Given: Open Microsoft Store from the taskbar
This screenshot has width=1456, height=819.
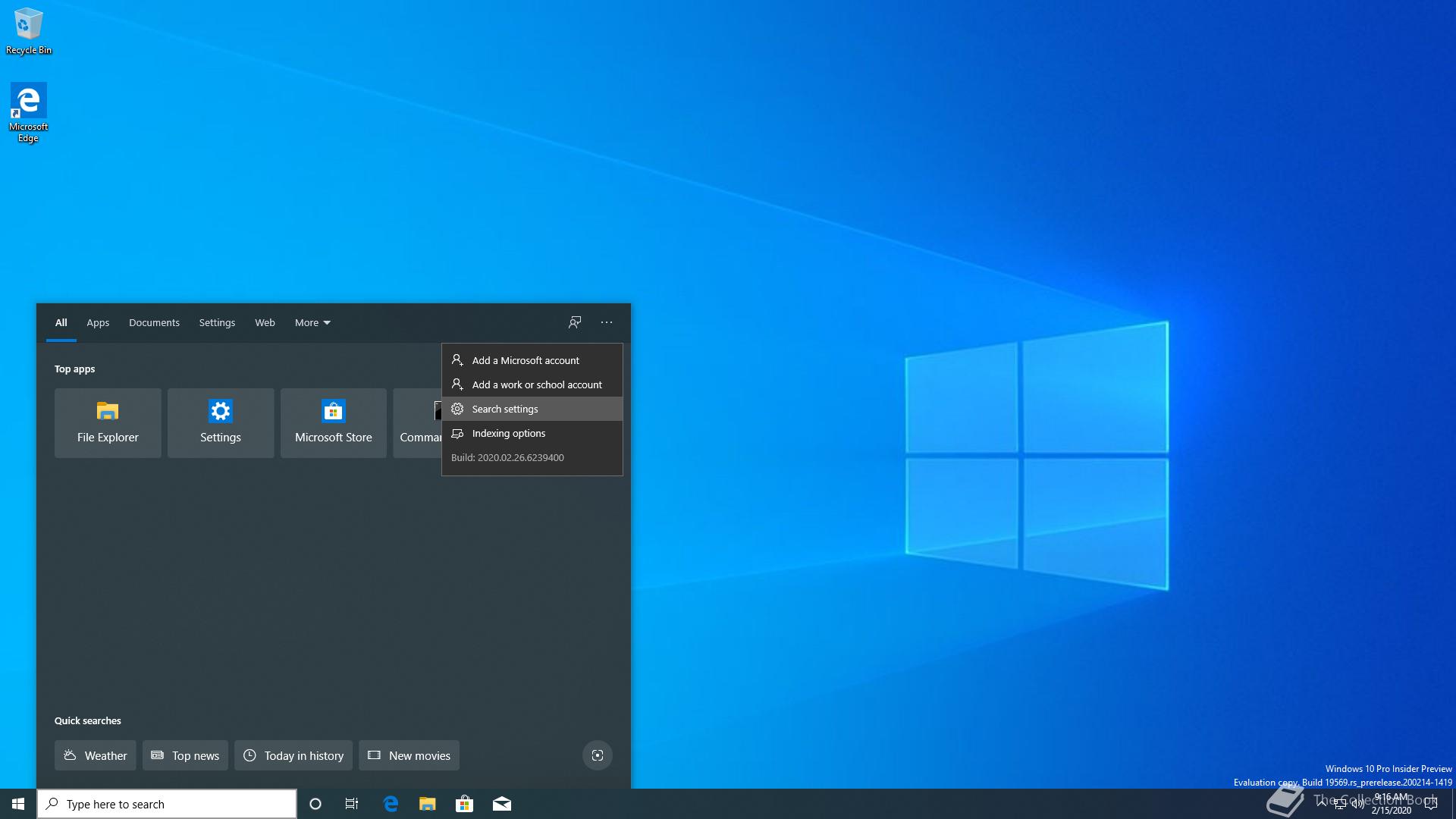Looking at the screenshot, I should point(464,804).
